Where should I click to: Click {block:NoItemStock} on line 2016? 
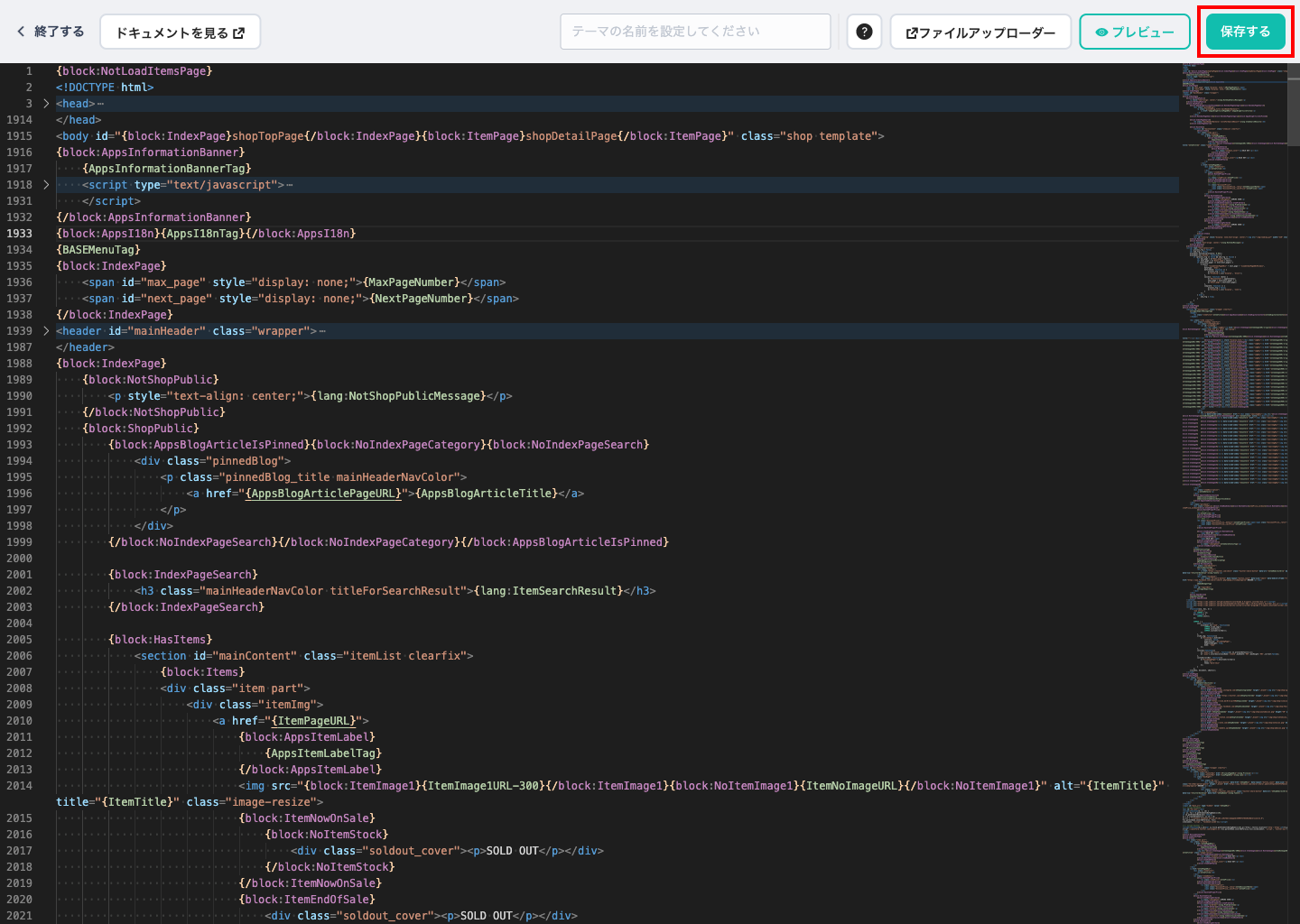tap(327, 835)
